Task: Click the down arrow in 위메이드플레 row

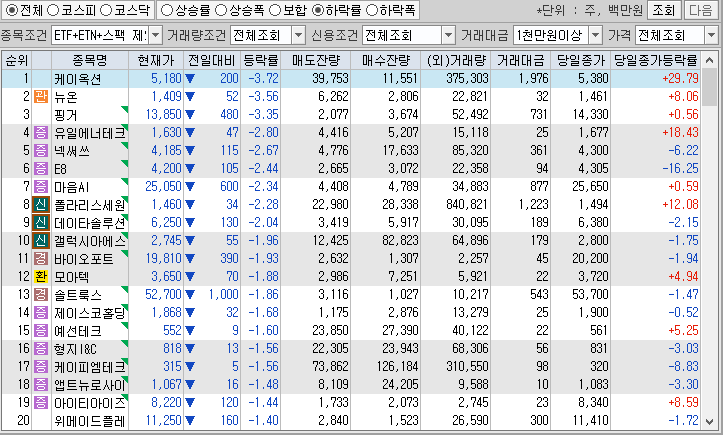Action: [190, 421]
